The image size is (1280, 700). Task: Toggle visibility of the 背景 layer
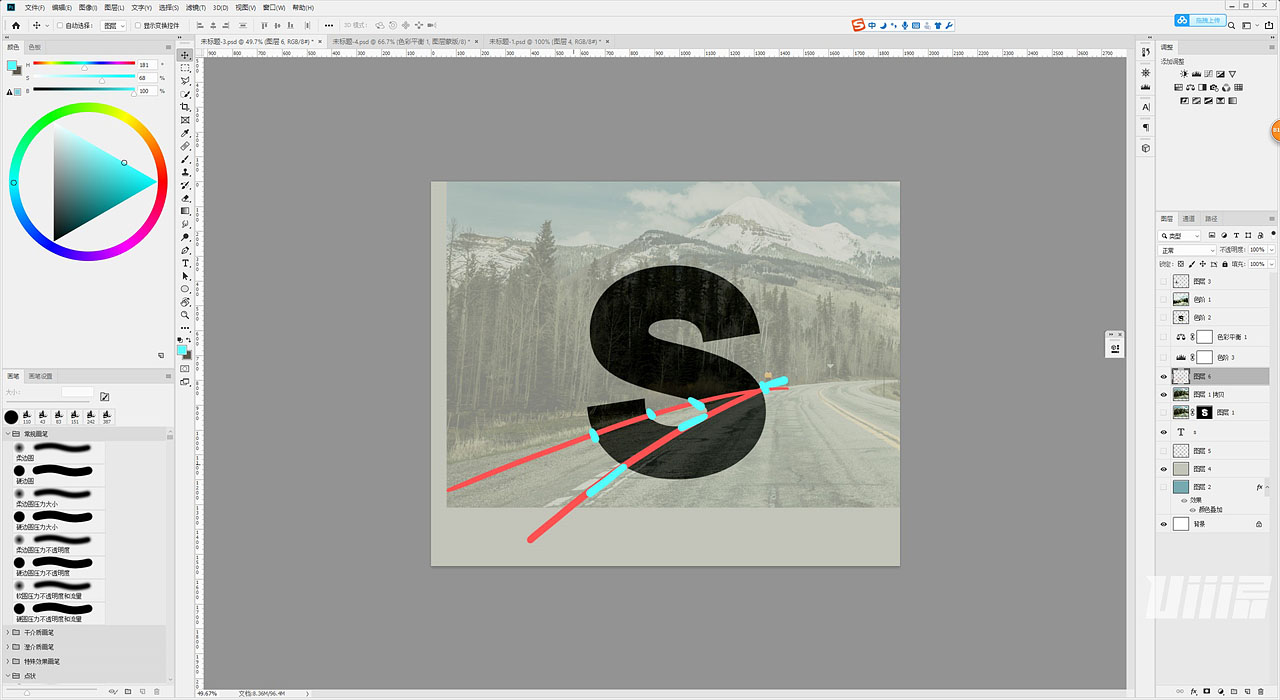(x=1162, y=523)
